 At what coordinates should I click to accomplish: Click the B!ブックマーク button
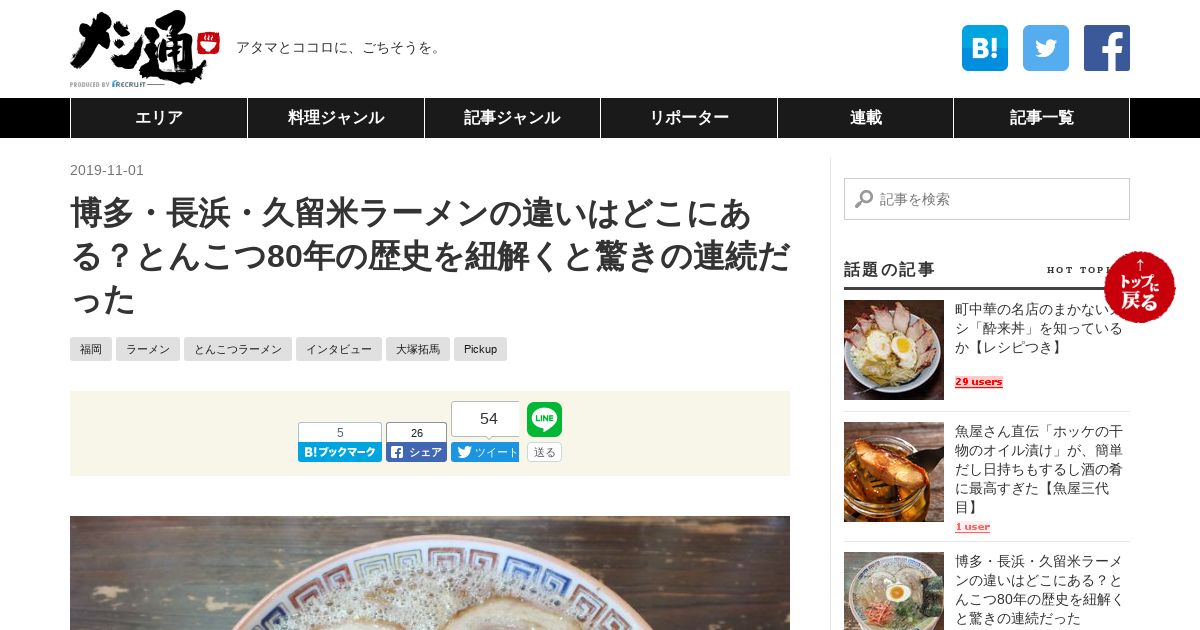click(340, 452)
